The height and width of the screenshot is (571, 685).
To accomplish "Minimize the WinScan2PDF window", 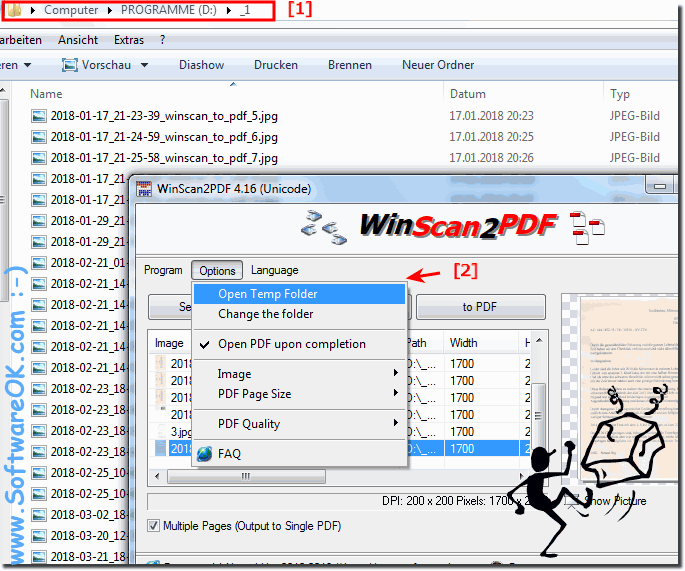I will (x=660, y=187).
